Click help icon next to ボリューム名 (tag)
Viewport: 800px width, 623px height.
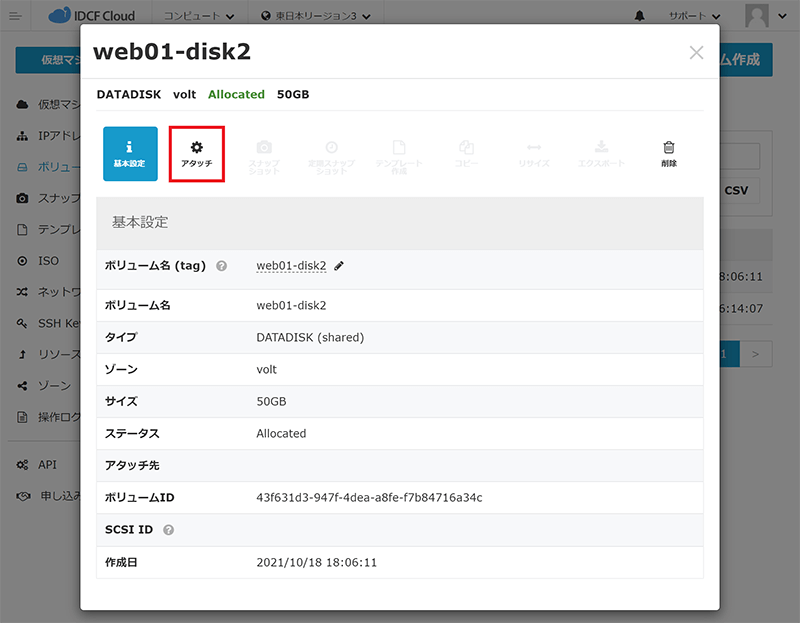click(222, 266)
